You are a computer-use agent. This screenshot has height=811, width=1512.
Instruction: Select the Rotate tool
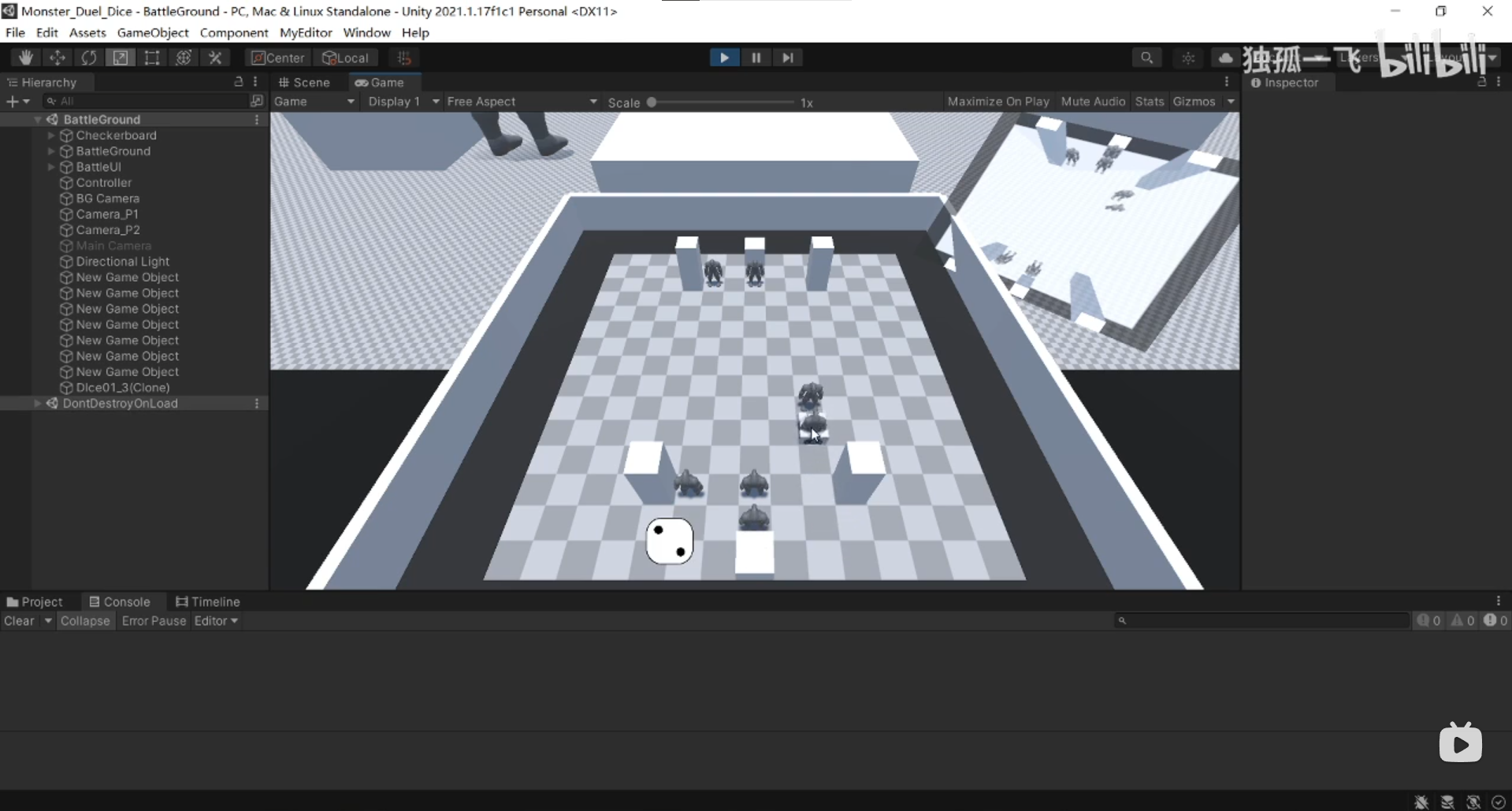point(89,58)
